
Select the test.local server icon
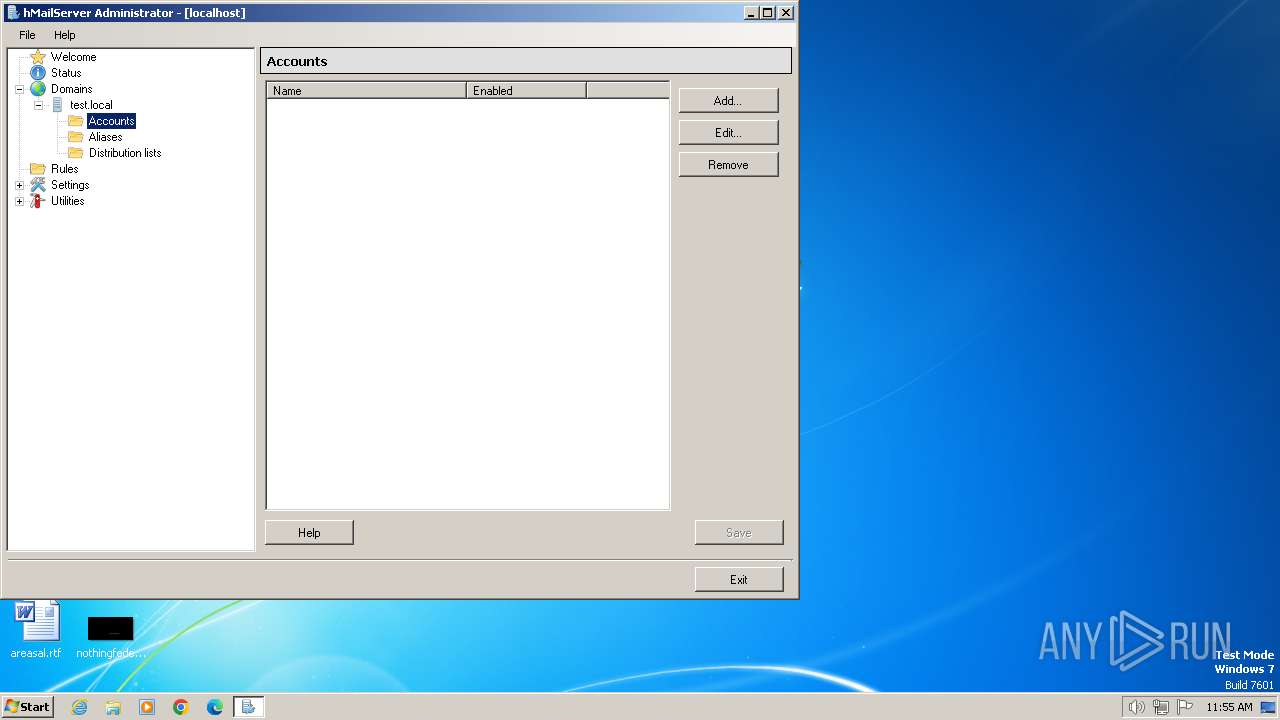pyautogui.click(x=57, y=105)
